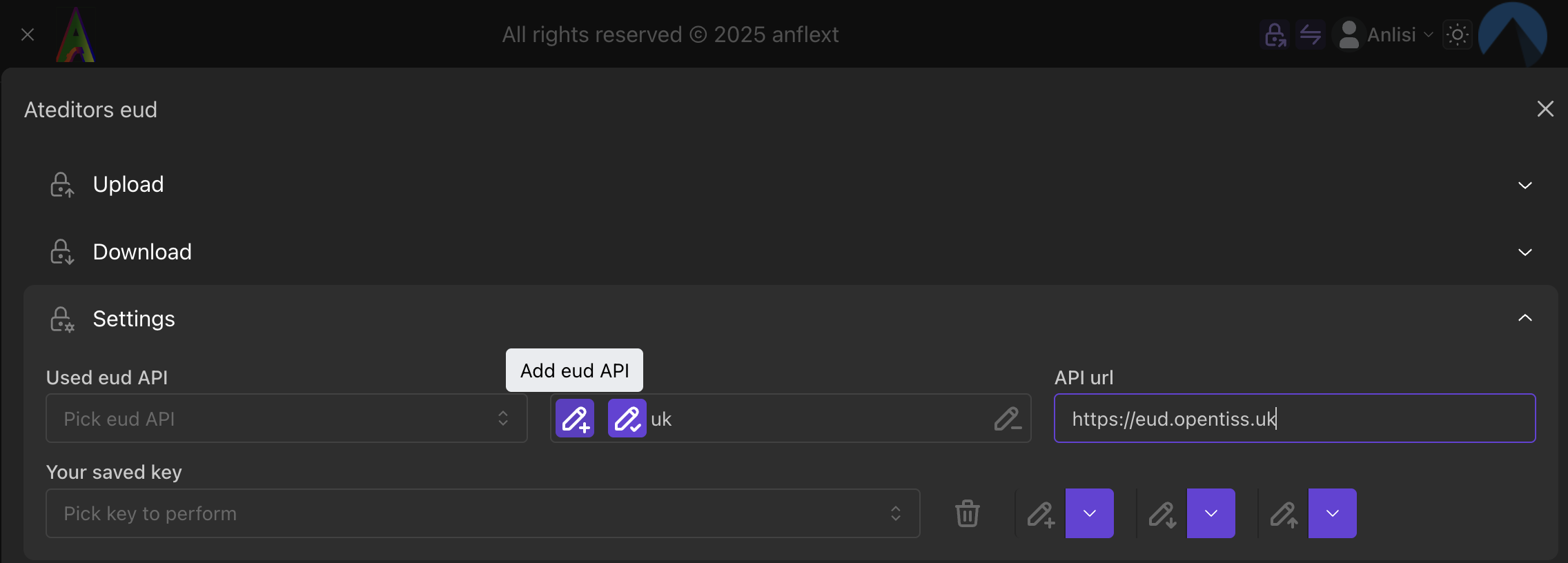Click the trash icon to delete saved key
This screenshot has height=563, width=1568.
coord(968,513)
